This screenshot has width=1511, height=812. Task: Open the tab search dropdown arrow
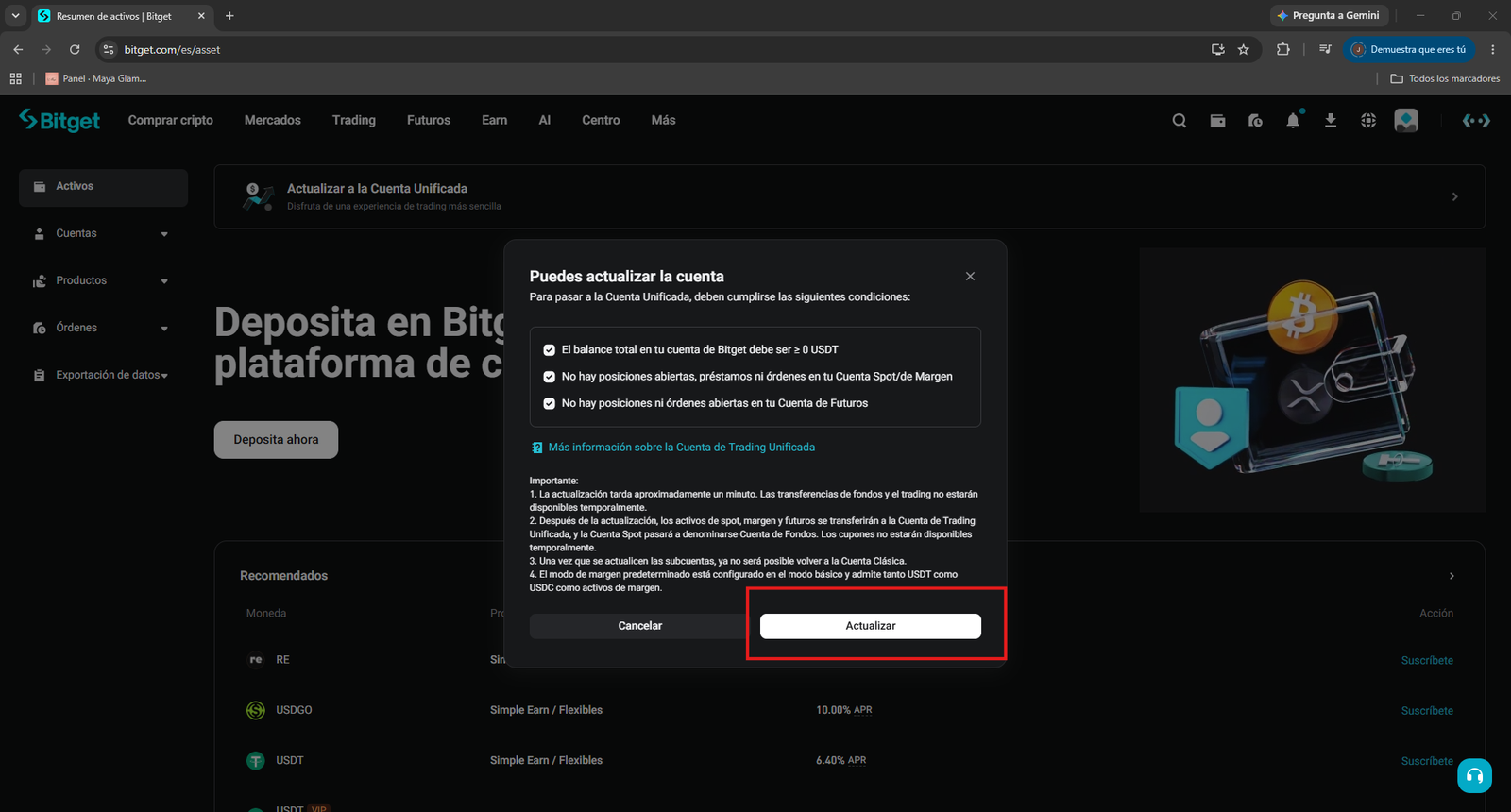15,16
